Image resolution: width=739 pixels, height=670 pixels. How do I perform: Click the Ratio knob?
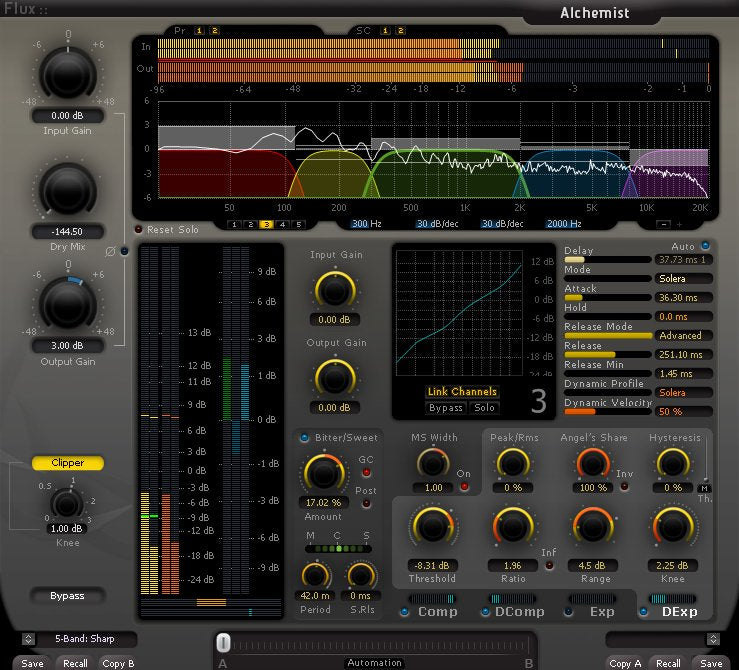tap(512, 527)
